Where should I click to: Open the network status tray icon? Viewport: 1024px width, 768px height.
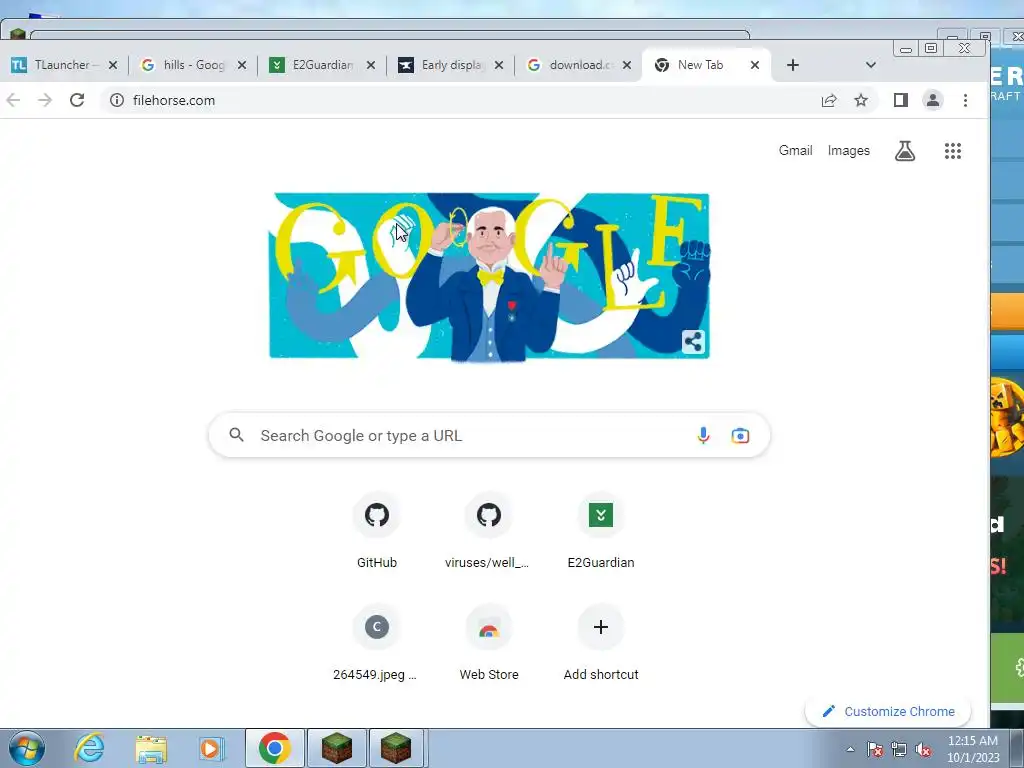tap(899, 749)
